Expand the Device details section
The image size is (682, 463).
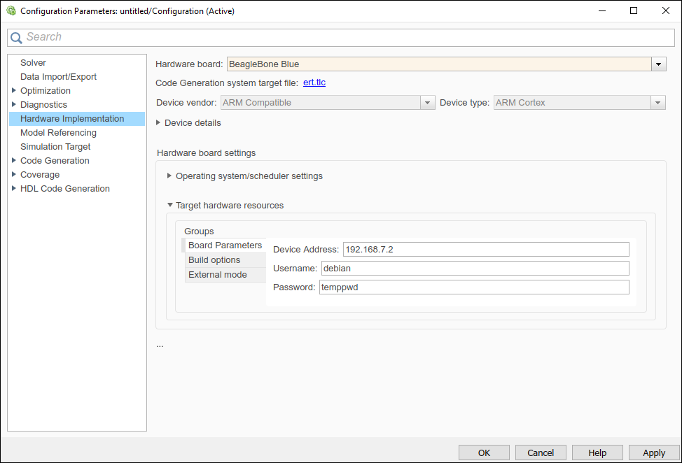click(x=159, y=123)
